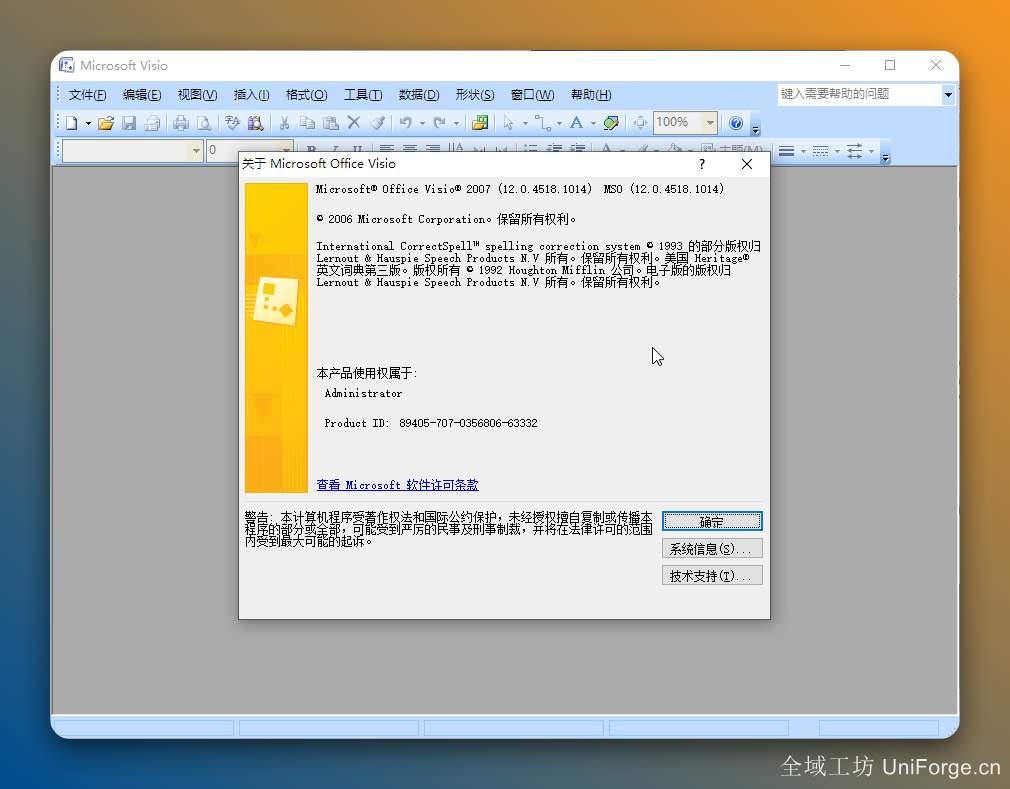1010x789 pixels.
Task: Open the 编辑(E) menu
Action: (142, 95)
